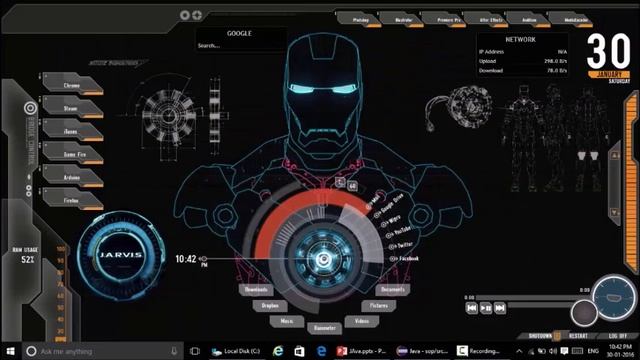
Task: Open Task View on the taskbar
Action: 195,351
